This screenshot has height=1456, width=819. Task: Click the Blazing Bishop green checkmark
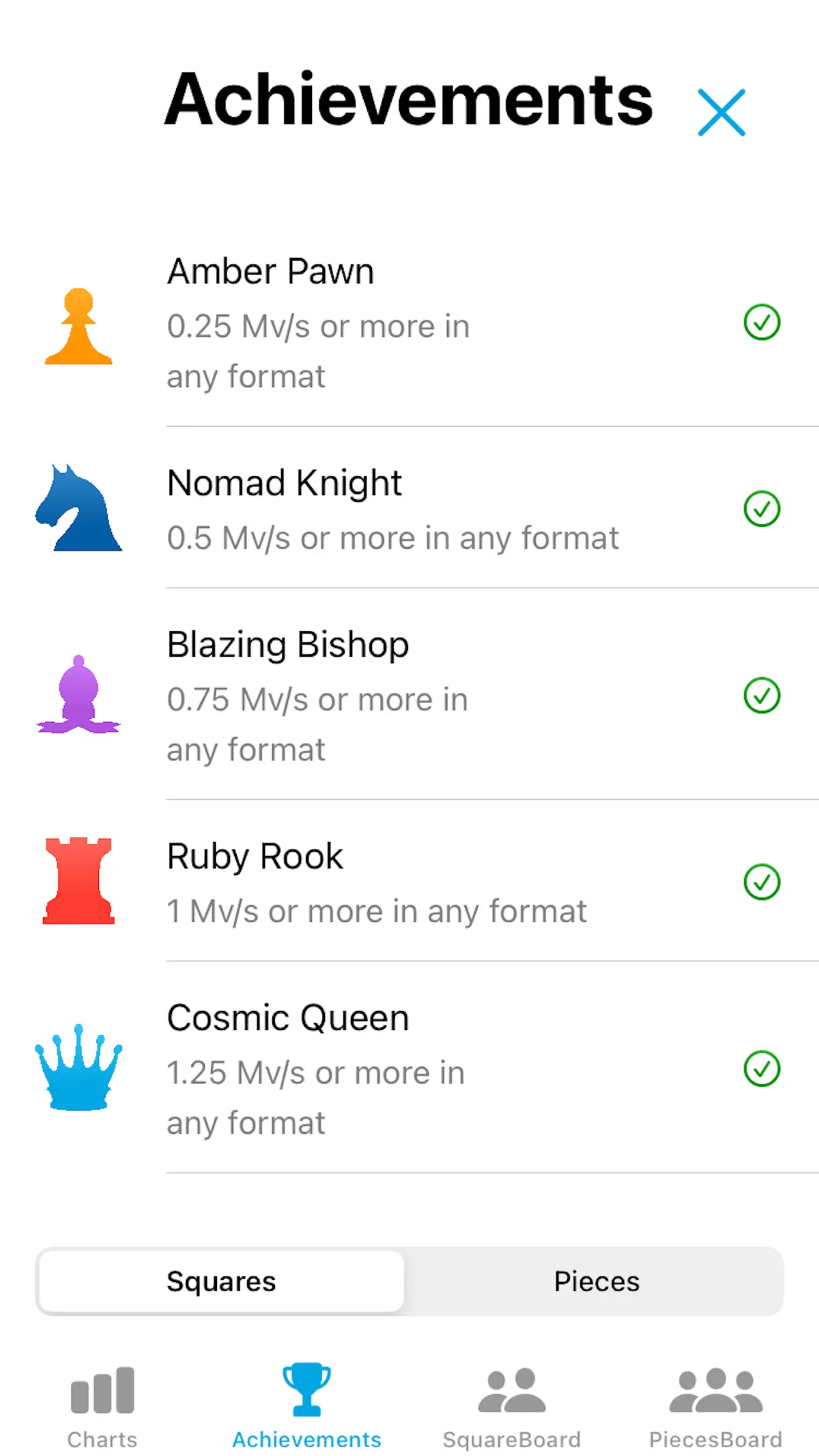point(762,696)
